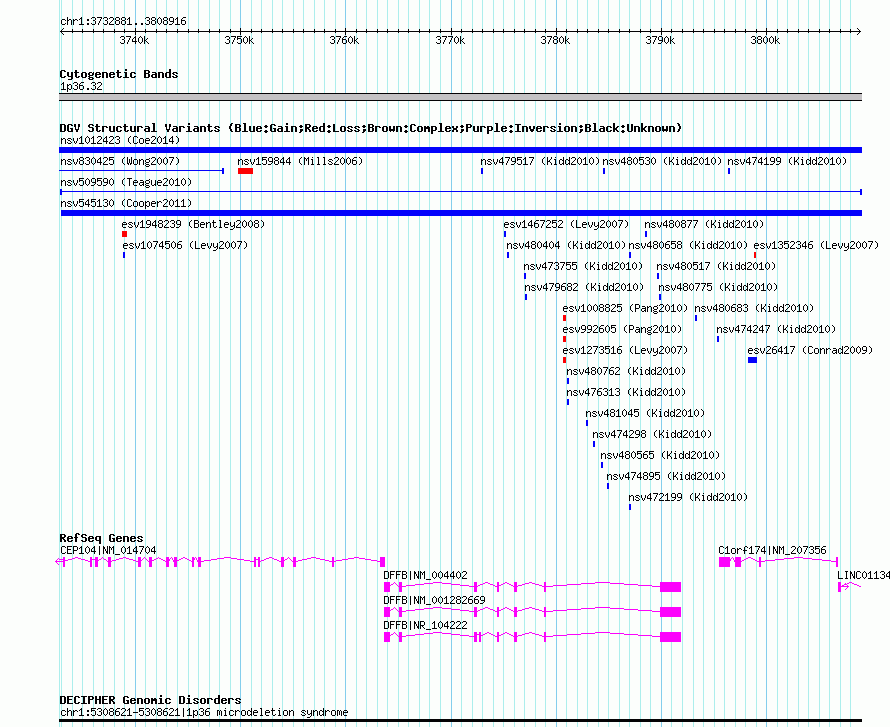The height and width of the screenshot is (727, 890).
Task: Click the red esv1948239 loss marker
Action: 124,234
